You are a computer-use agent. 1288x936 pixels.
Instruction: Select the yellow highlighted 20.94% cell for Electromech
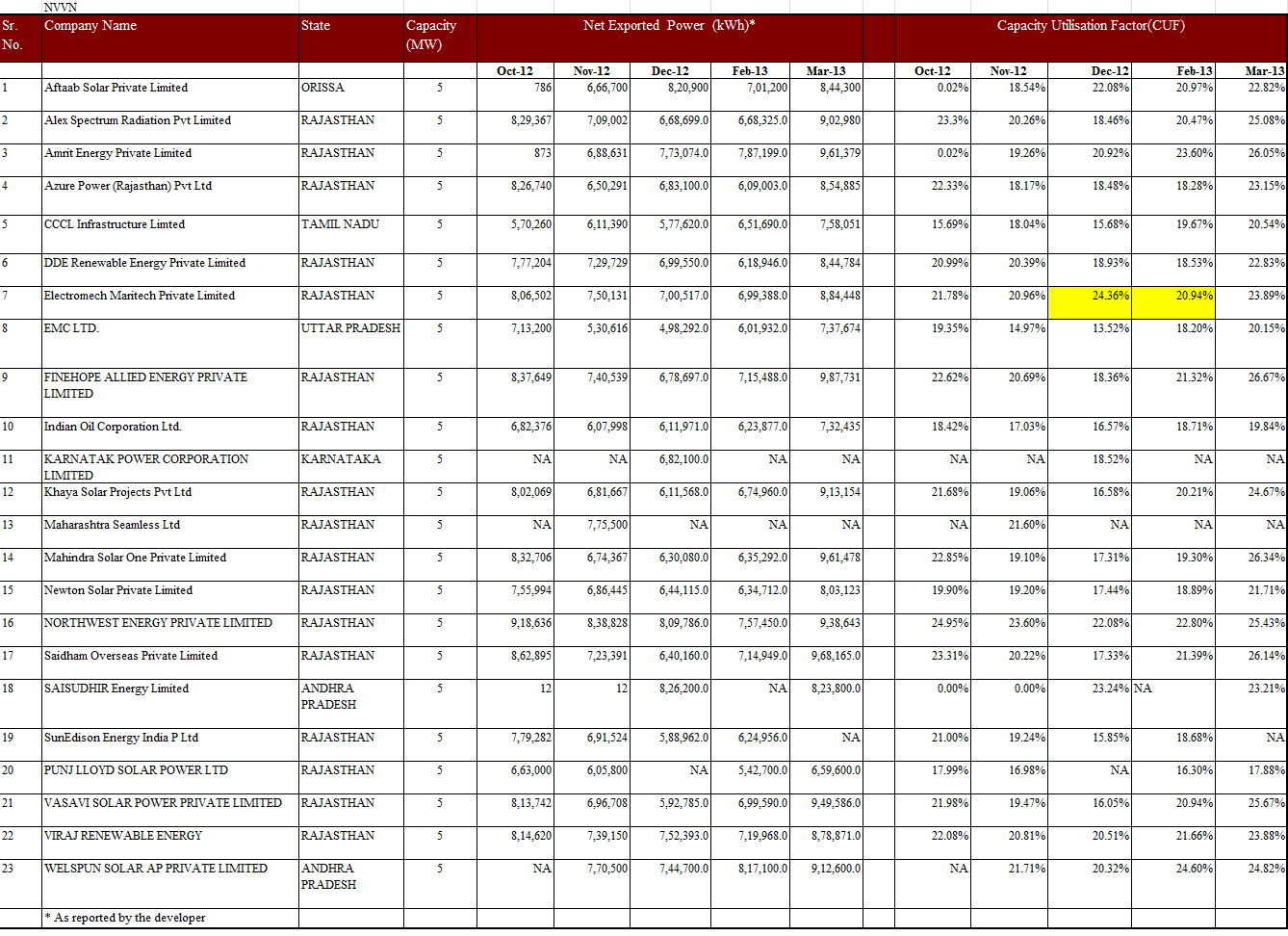pyautogui.click(x=1173, y=302)
